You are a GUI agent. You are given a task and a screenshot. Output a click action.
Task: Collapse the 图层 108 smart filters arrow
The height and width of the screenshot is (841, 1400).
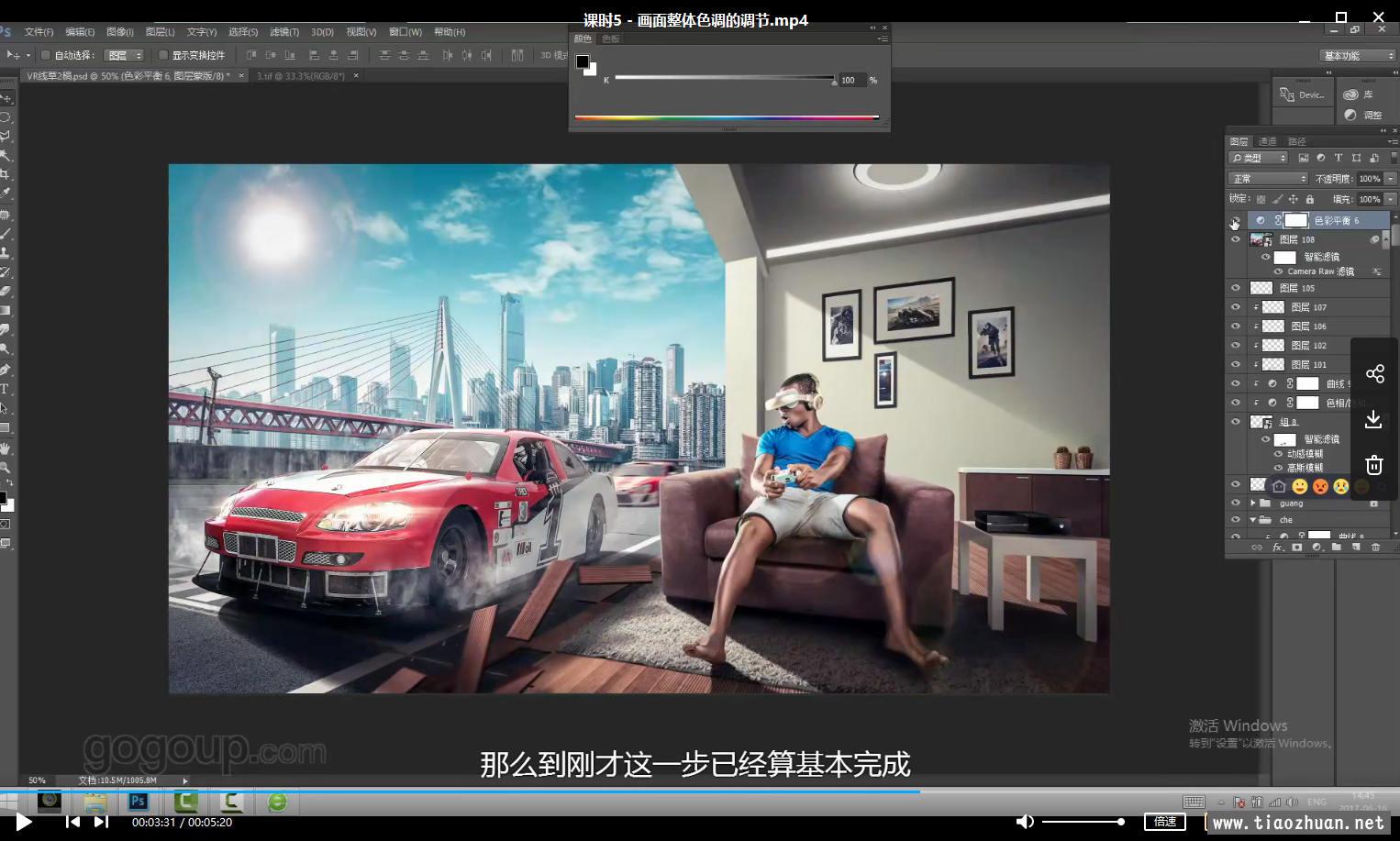(x=1385, y=239)
